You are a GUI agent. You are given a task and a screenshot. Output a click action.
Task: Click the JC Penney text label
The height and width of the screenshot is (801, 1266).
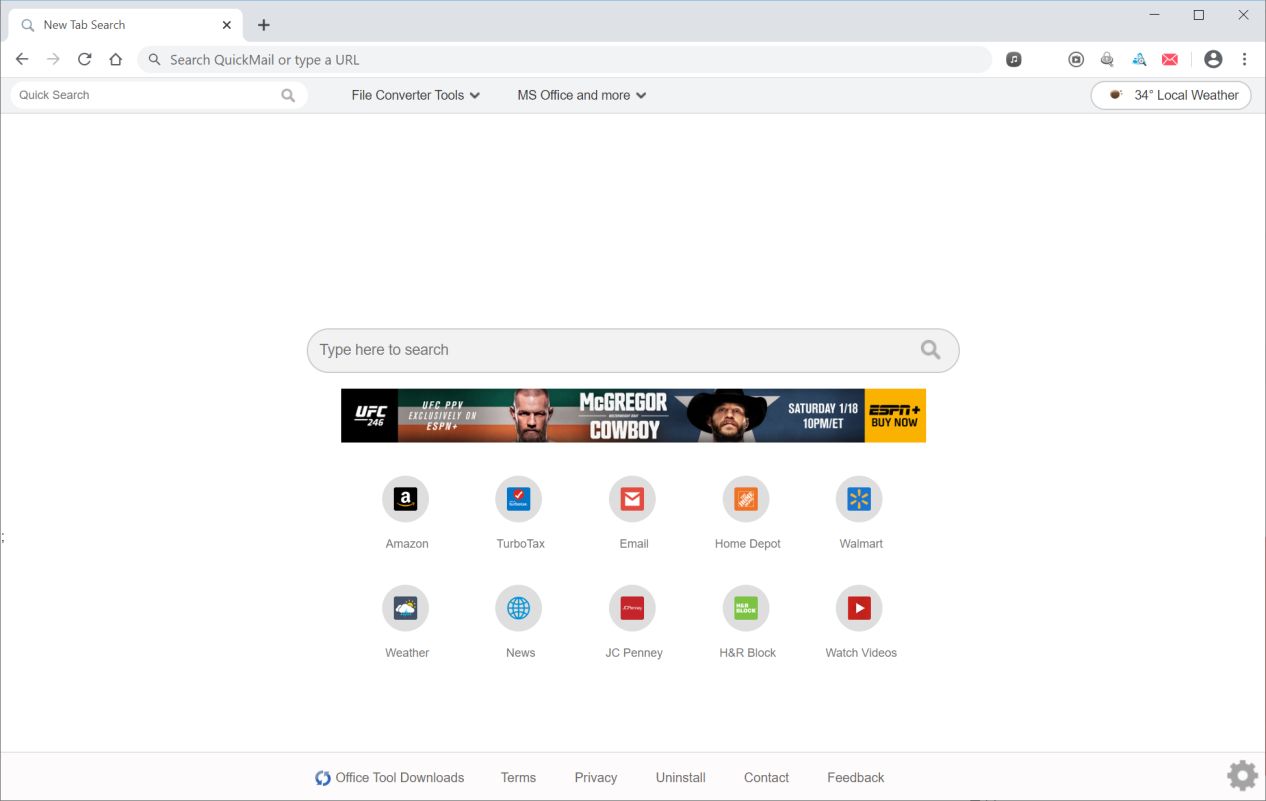[634, 653]
